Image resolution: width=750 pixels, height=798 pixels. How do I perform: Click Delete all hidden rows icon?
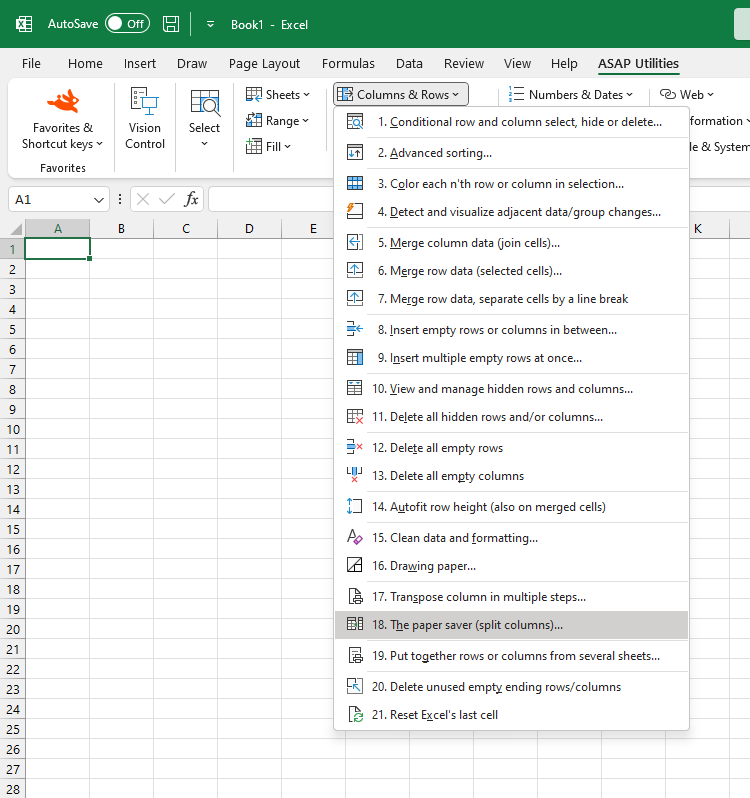[355, 416]
